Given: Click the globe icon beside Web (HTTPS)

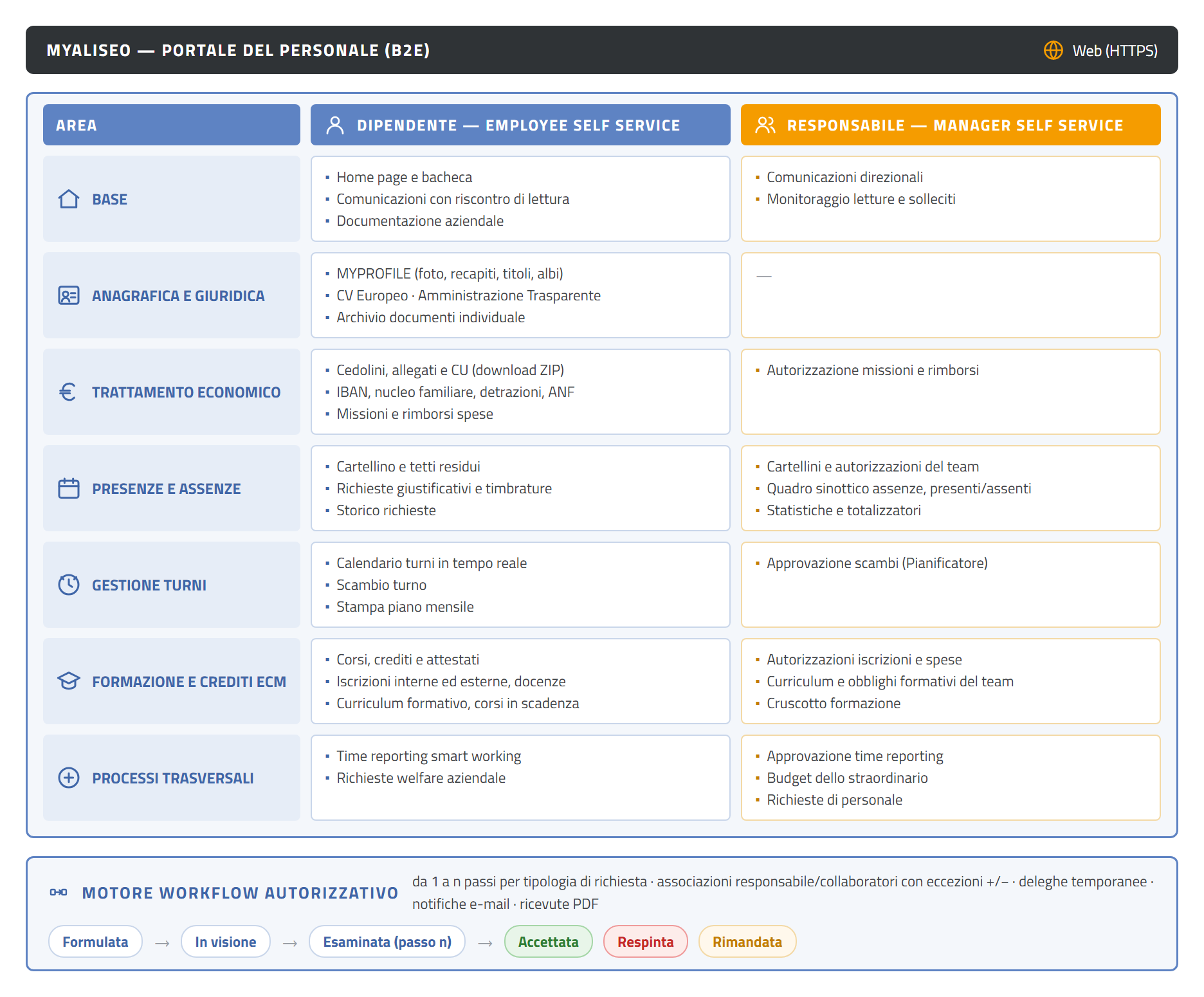Looking at the screenshot, I should 1053,50.
